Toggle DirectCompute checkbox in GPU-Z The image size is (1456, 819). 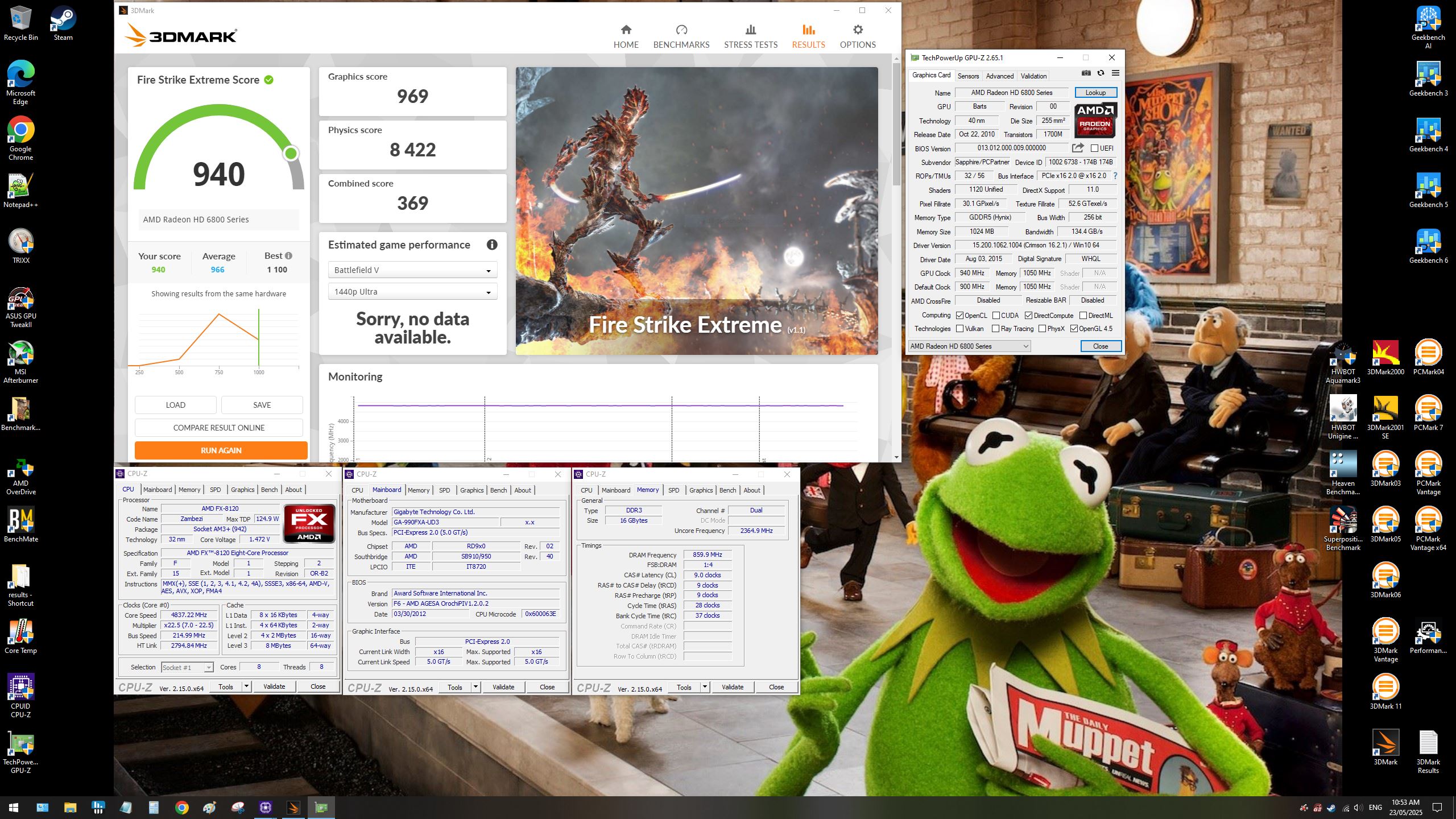tap(1028, 315)
